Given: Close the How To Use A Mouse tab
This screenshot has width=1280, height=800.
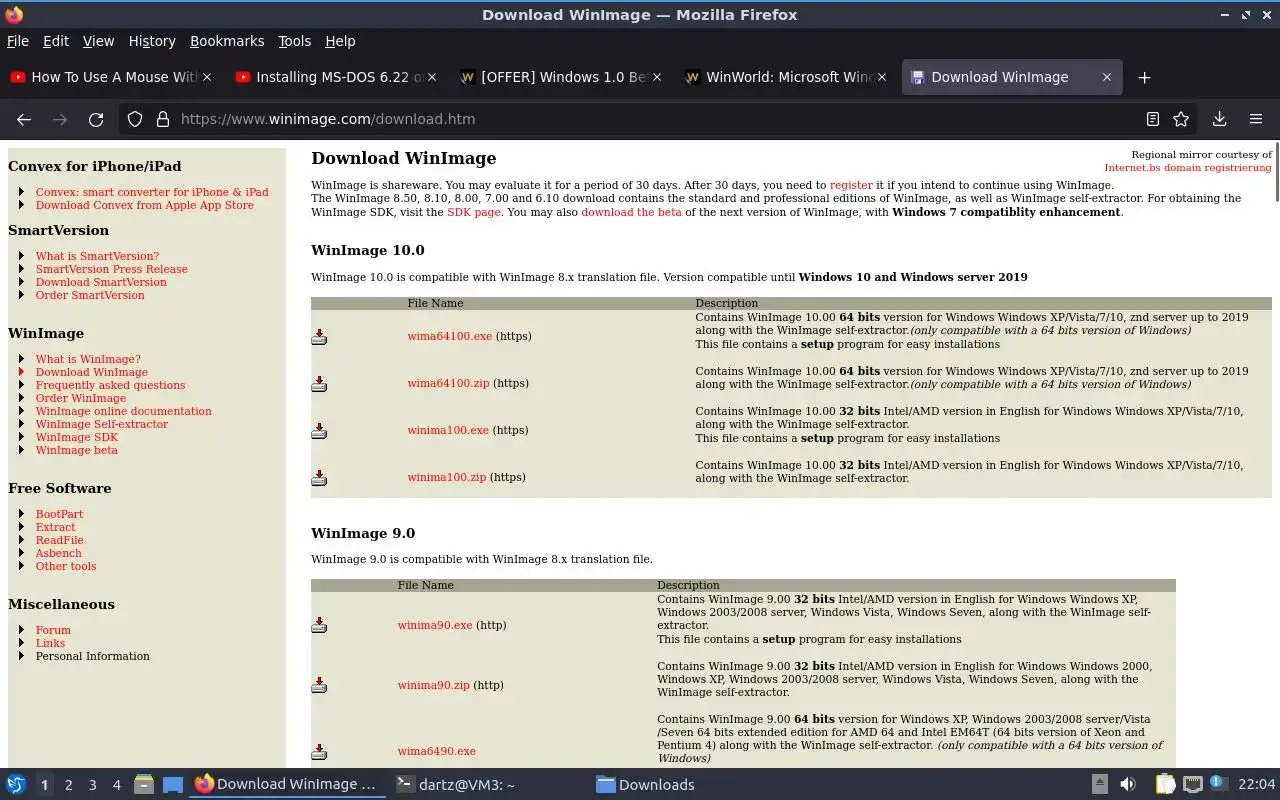Looking at the screenshot, I should coord(207,77).
